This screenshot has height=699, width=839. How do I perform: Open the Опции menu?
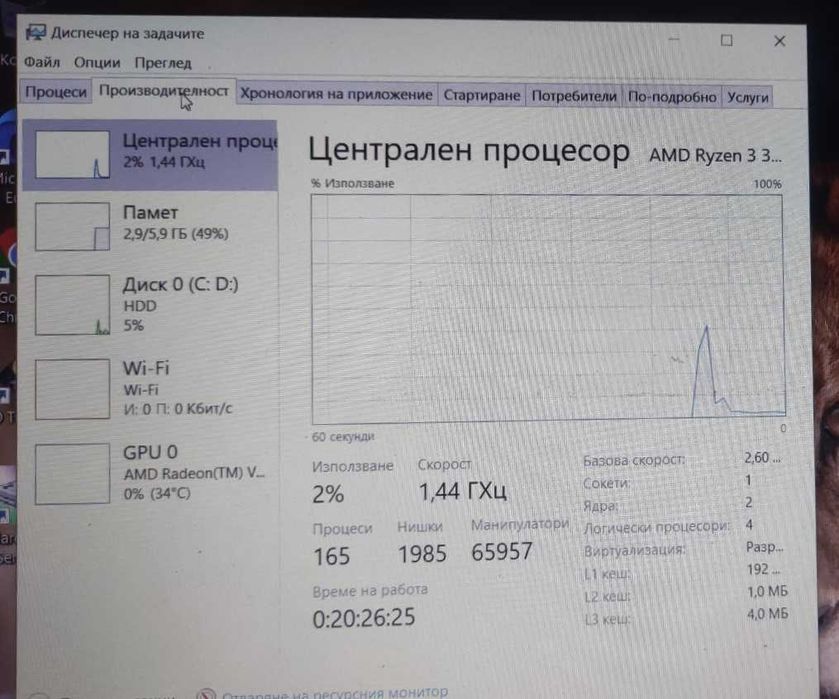[x=97, y=63]
